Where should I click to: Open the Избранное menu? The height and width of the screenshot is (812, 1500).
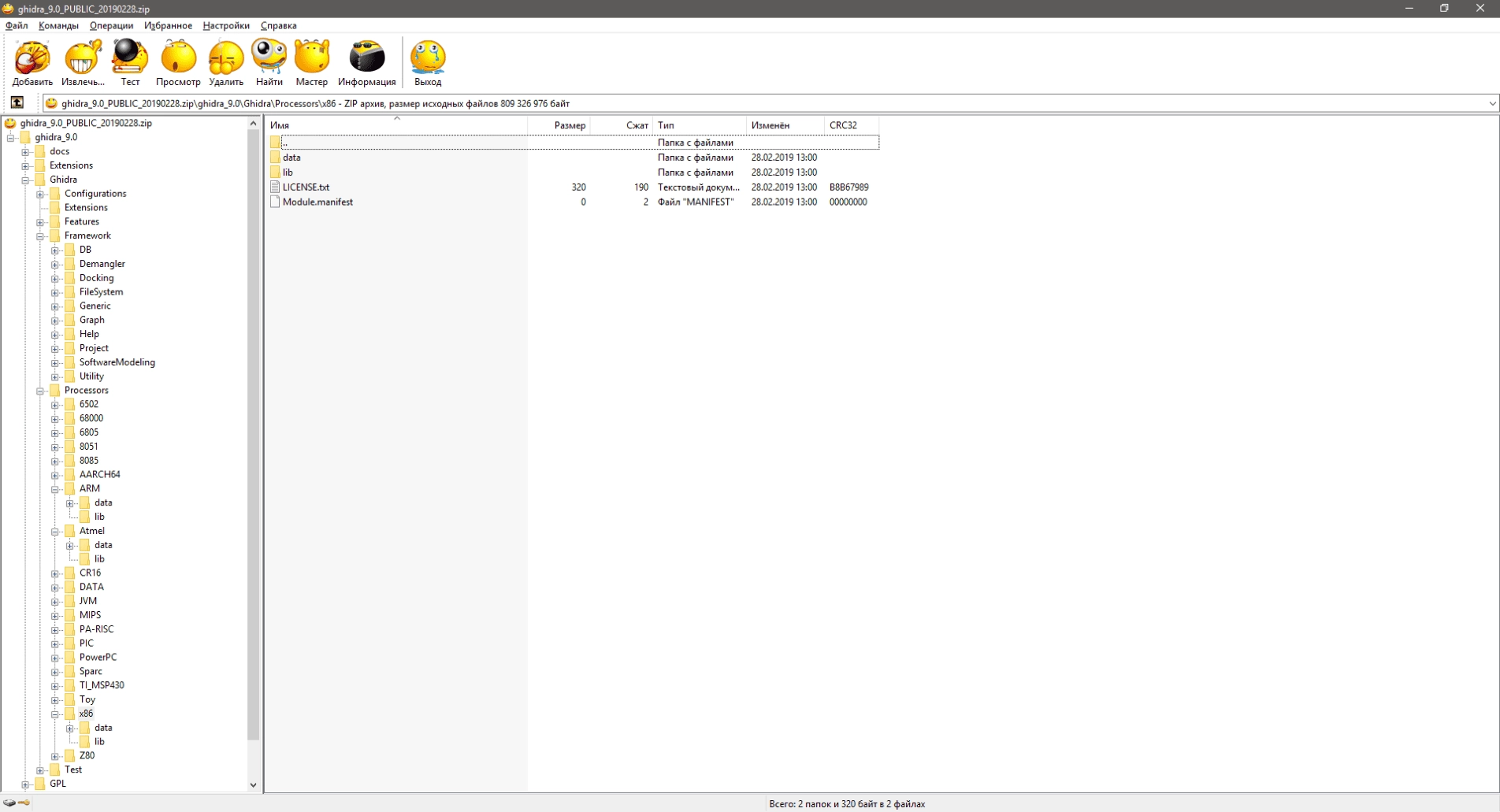coord(168,25)
